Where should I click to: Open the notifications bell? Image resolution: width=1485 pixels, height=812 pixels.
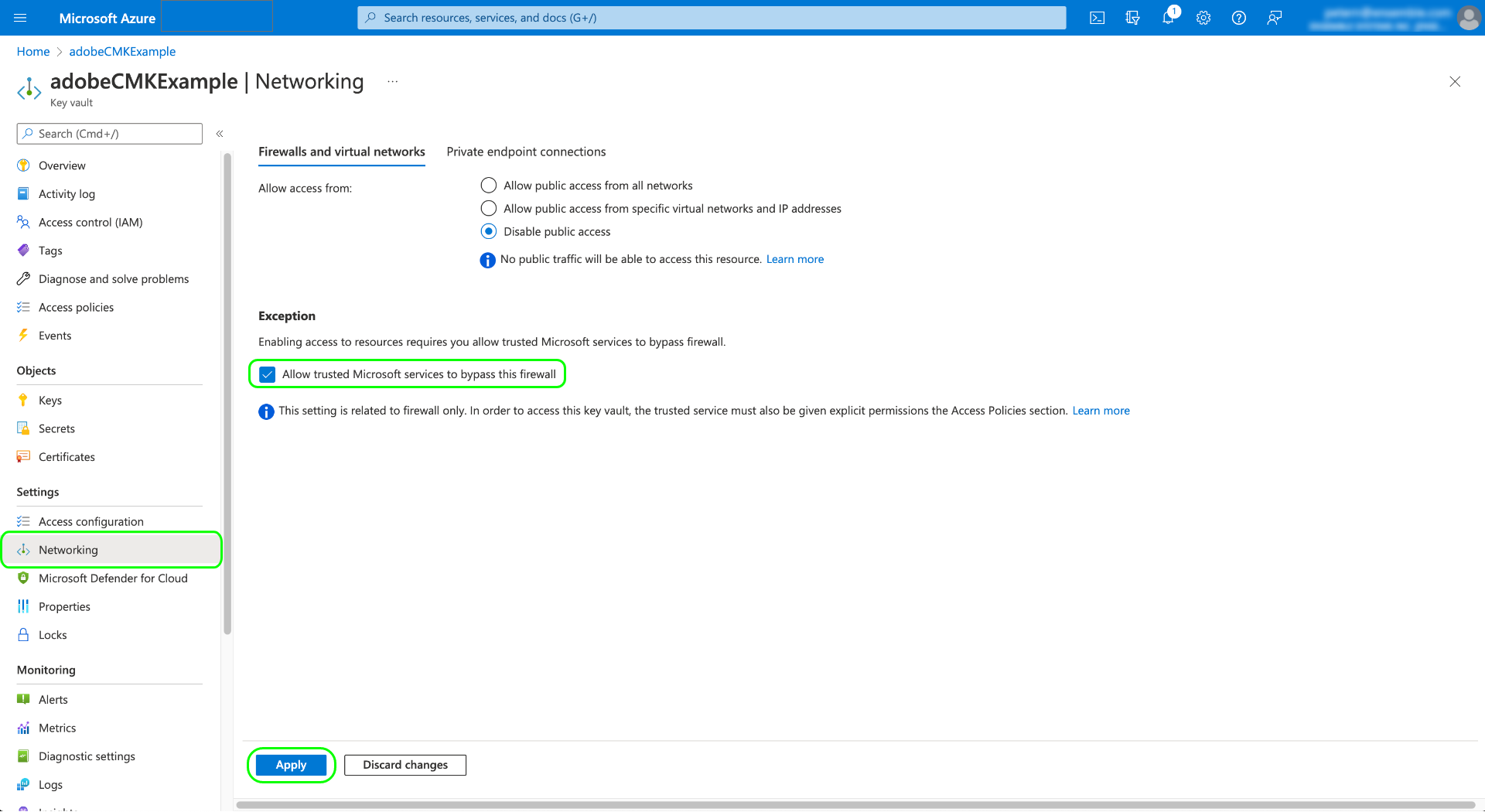tap(1168, 18)
